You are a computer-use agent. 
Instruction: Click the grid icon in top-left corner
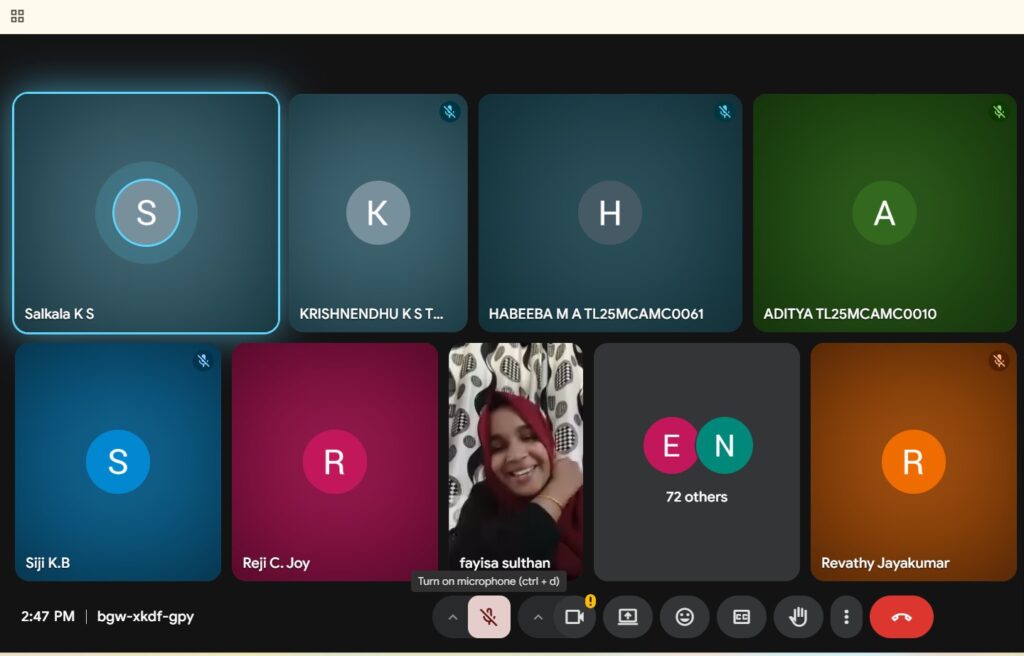pyautogui.click(x=17, y=16)
